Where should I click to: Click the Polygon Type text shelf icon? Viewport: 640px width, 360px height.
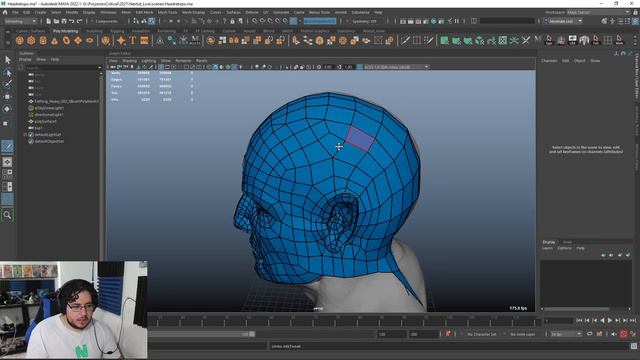133,40
